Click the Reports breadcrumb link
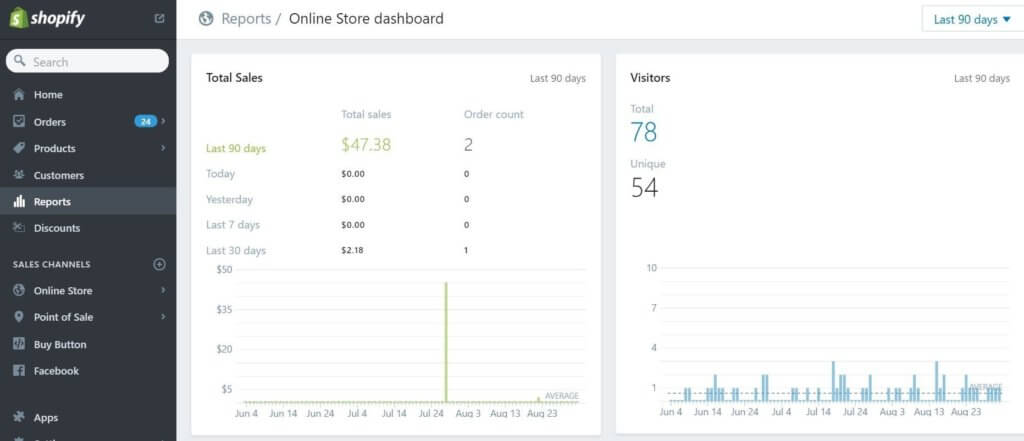 coord(245,19)
